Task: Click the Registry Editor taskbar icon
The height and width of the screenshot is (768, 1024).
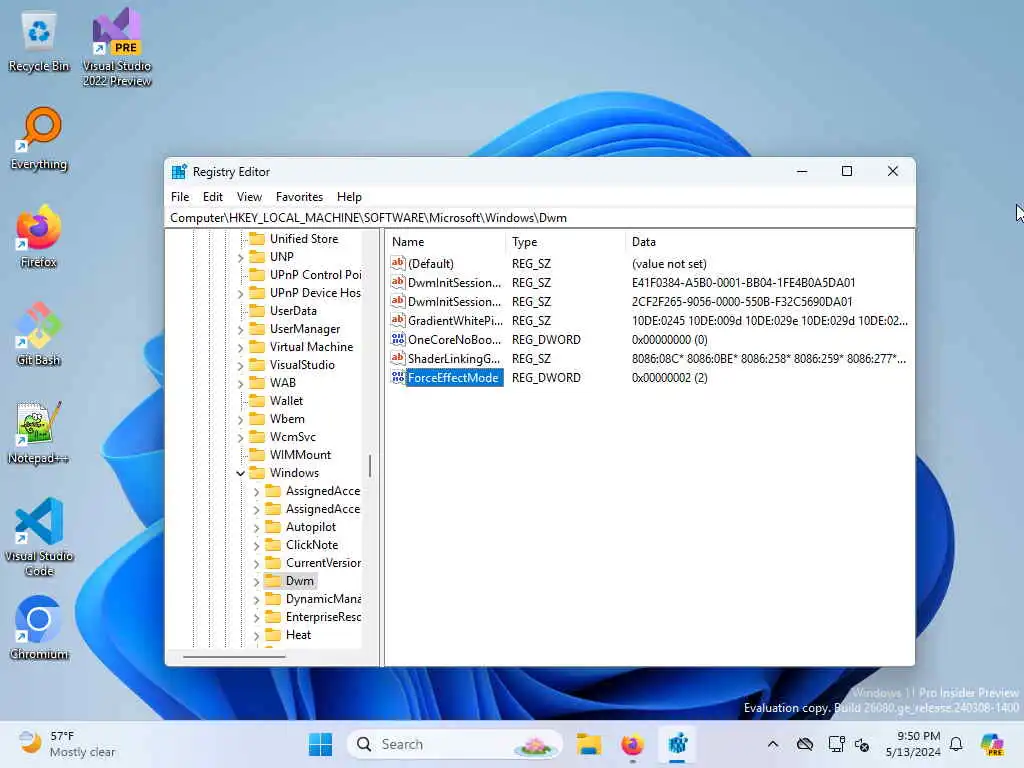Action: coord(677,744)
